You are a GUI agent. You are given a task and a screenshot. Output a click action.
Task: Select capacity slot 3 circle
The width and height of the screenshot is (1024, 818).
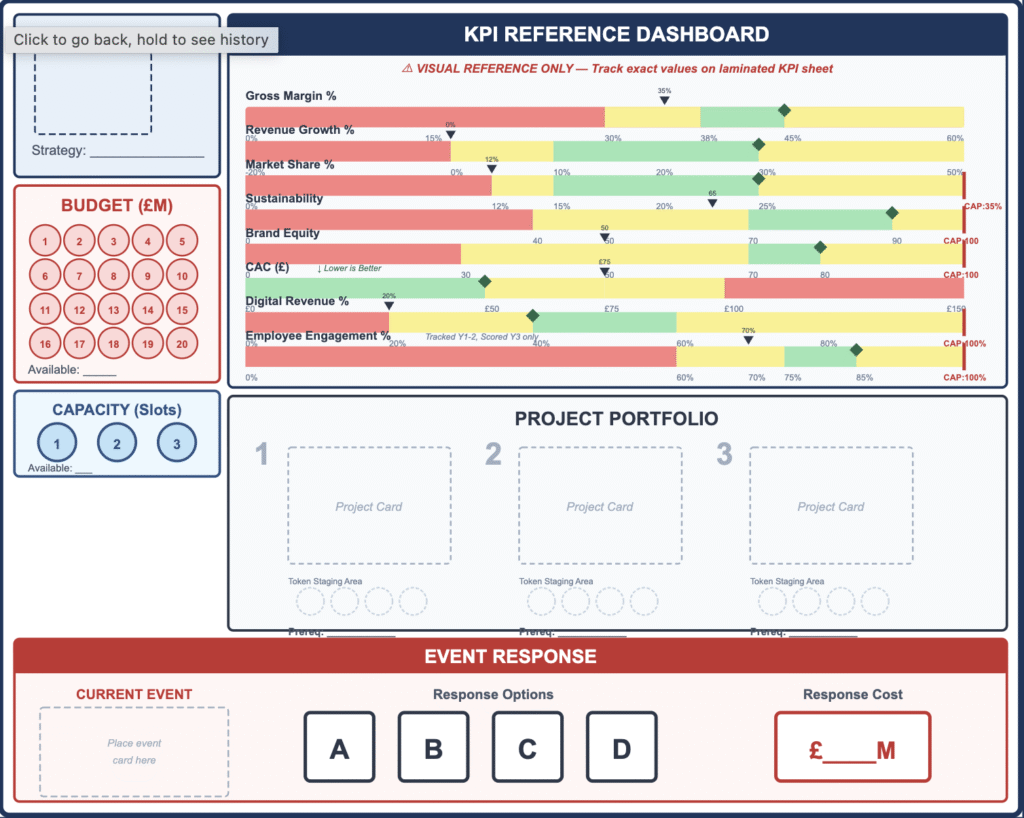(177, 443)
